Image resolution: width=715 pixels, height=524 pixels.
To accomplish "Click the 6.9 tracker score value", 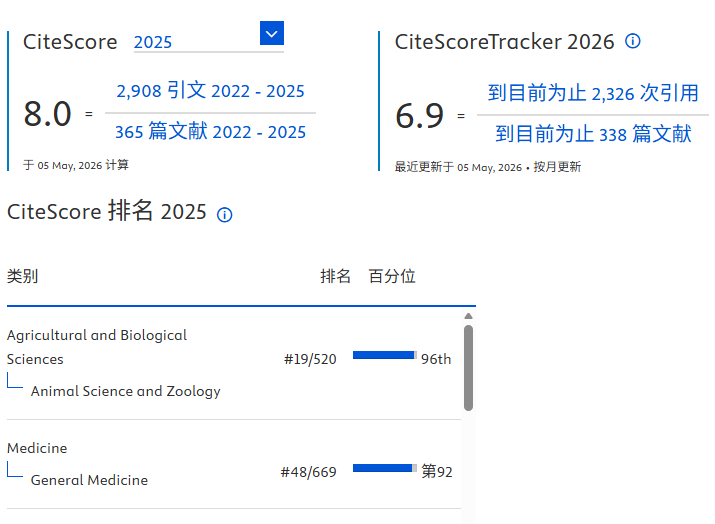I will click(420, 116).
